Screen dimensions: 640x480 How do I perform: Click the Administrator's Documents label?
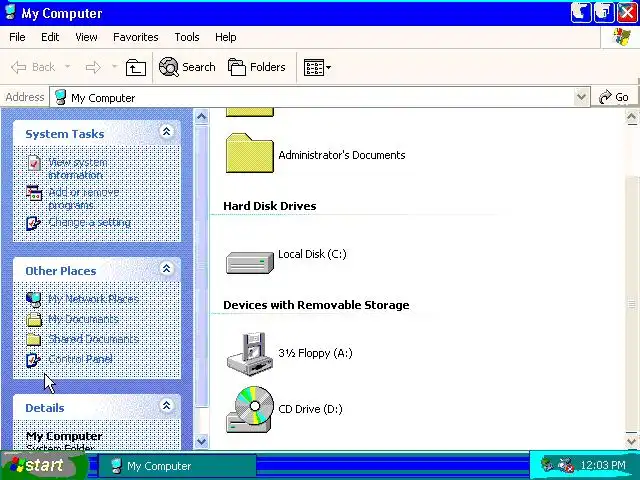[342, 155]
